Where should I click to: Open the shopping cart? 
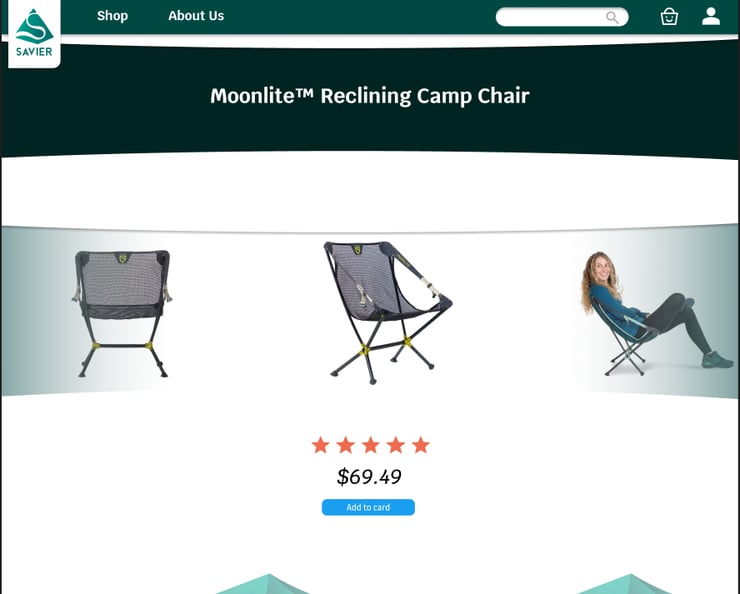(x=669, y=16)
